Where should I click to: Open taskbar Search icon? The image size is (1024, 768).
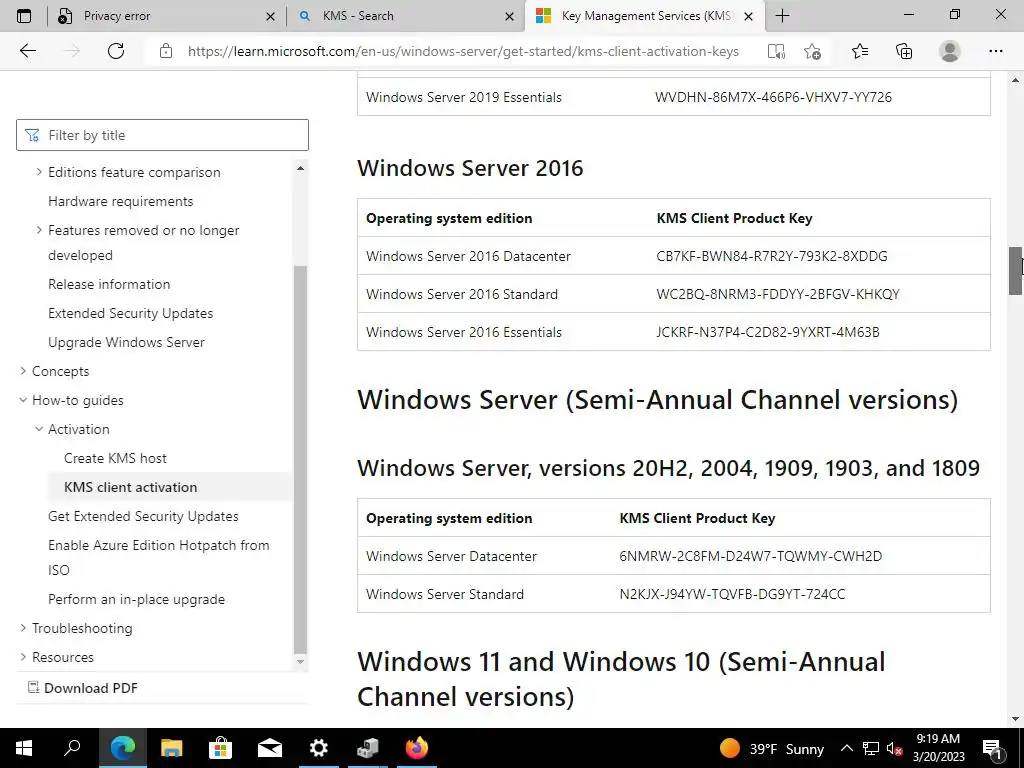click(x=72, y=748)
